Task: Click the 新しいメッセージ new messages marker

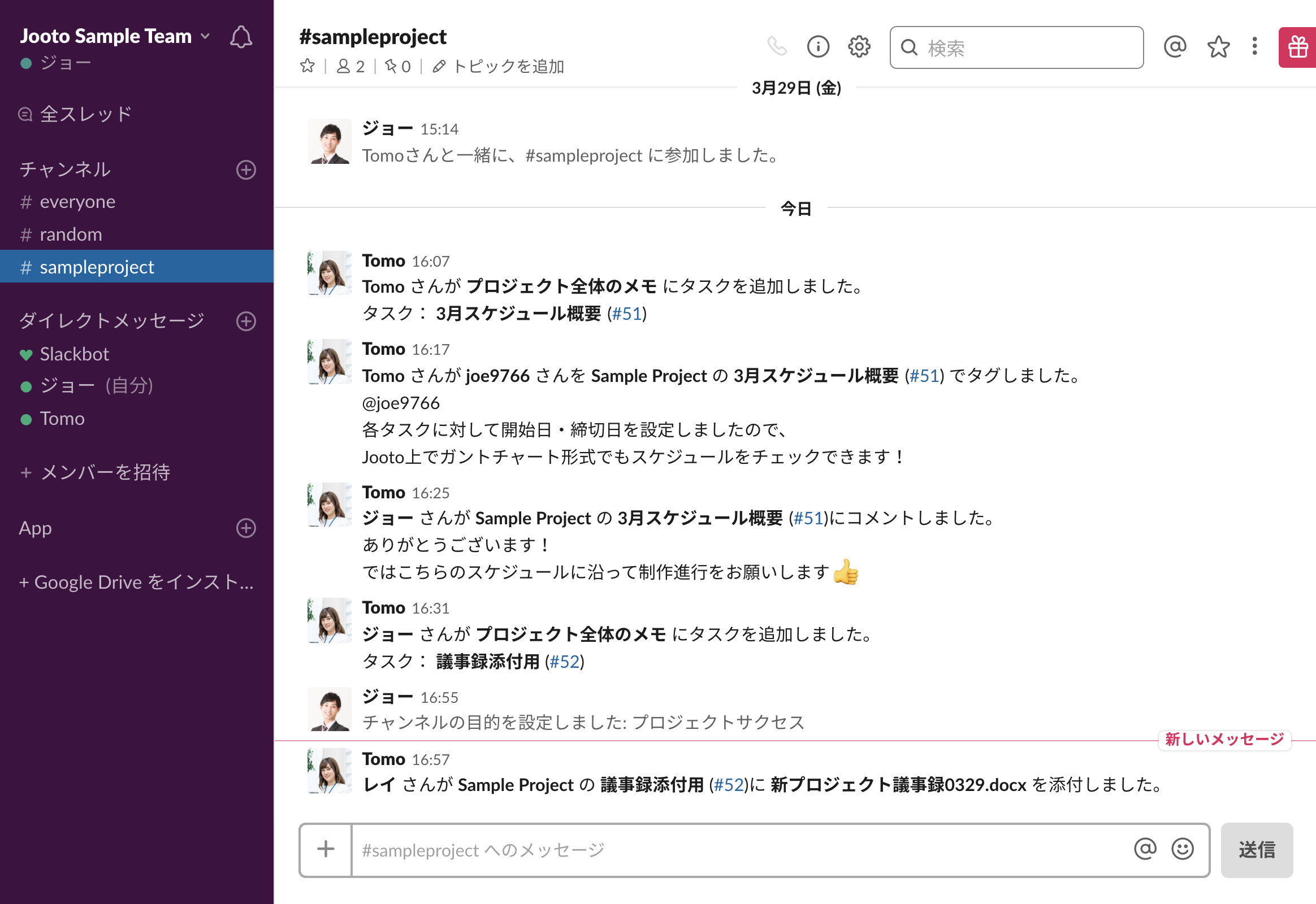Action: pyautogui.click(x=1224, y=739)
